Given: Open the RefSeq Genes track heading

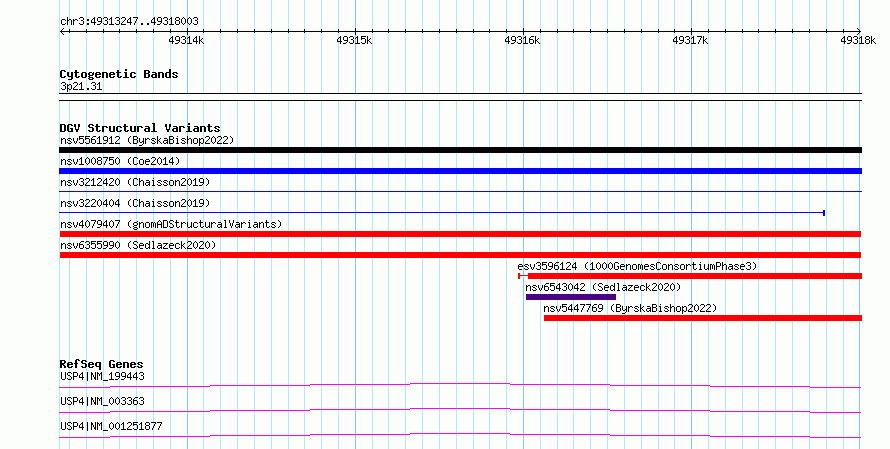Looking at the screenshot, I should point(101,364).
